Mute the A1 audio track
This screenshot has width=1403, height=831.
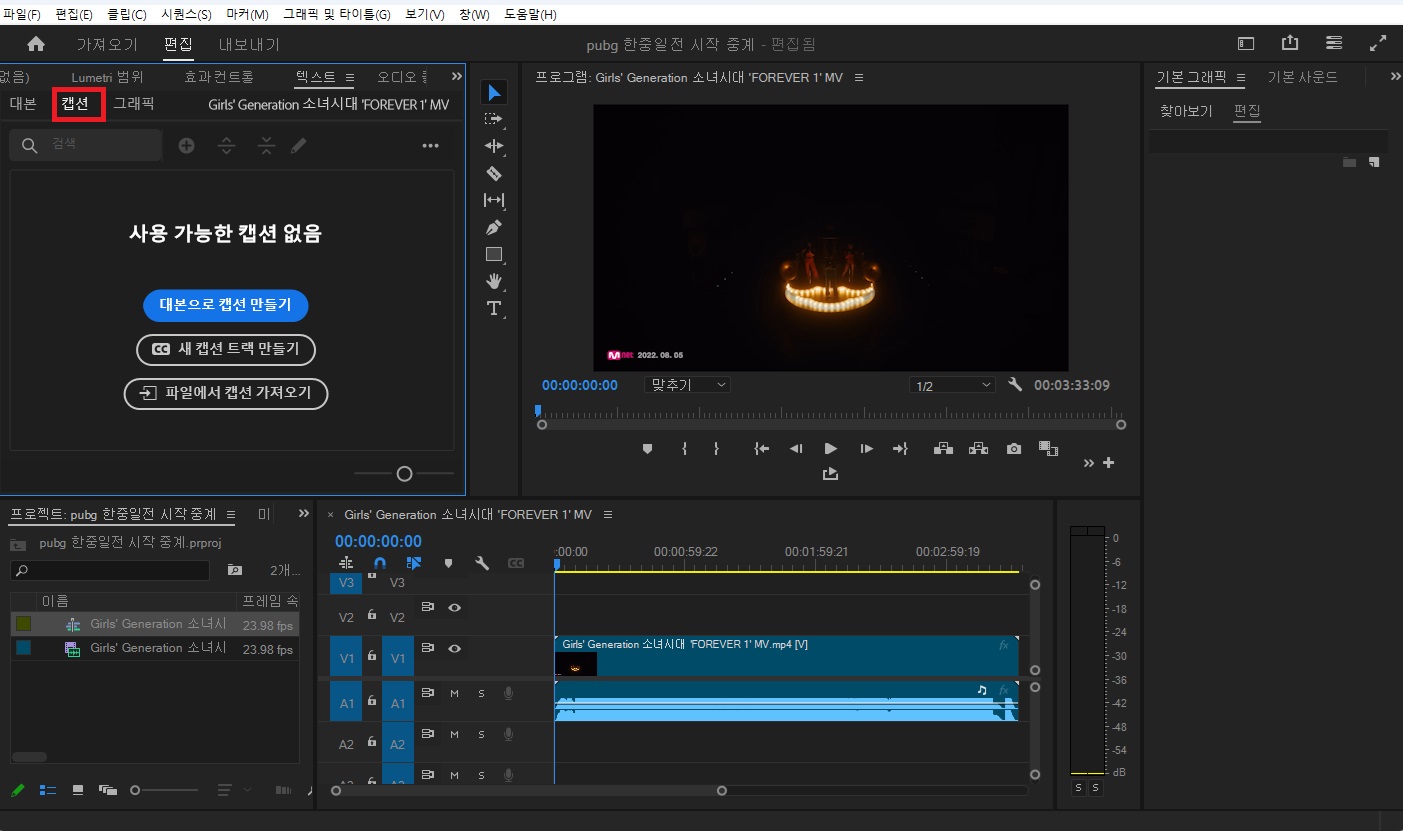click(454, 693)
